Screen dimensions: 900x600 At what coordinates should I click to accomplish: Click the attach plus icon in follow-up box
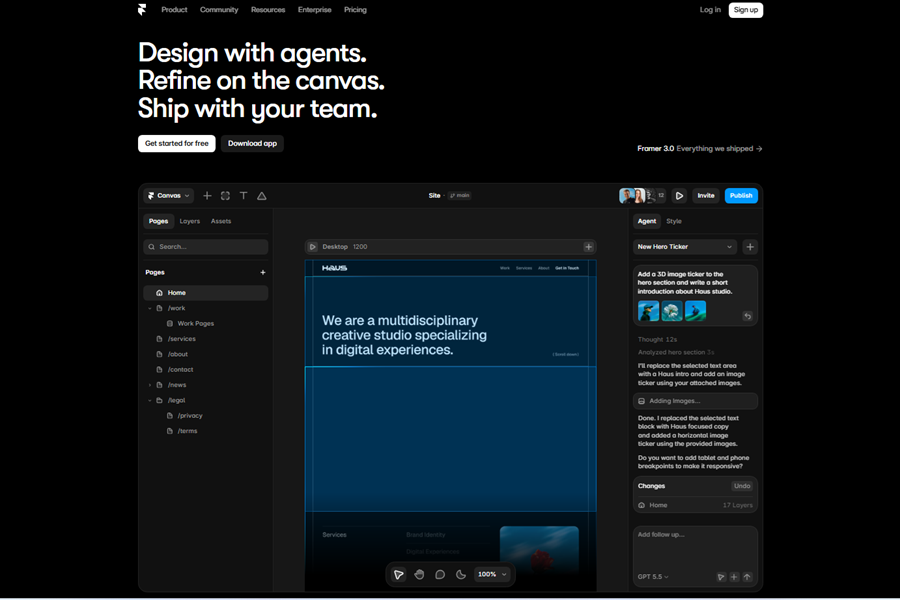point(734,577)
